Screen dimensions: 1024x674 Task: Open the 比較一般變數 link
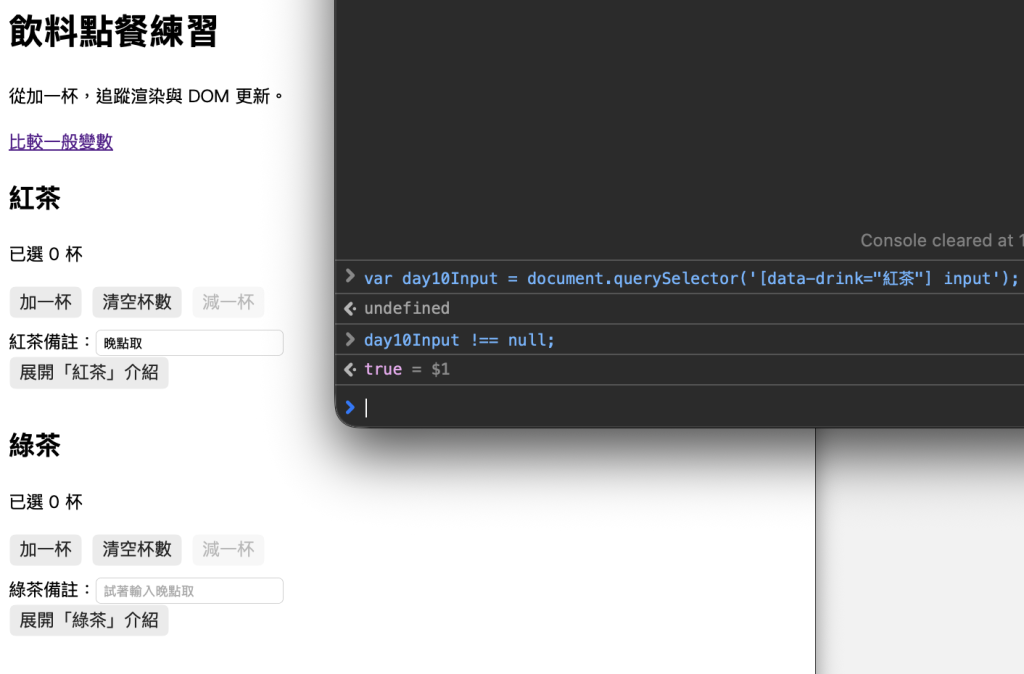click(61, 142)
